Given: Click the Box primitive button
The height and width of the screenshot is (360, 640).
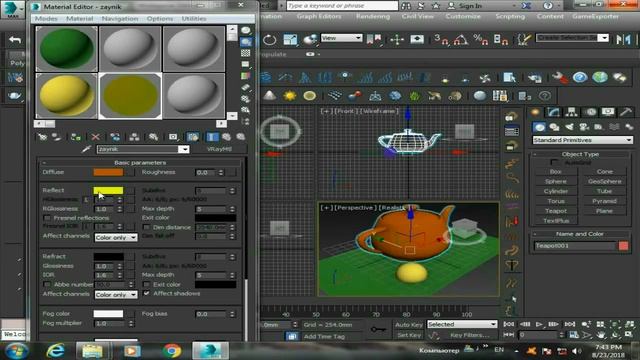Looking at the screenshot, I should 556,171.
